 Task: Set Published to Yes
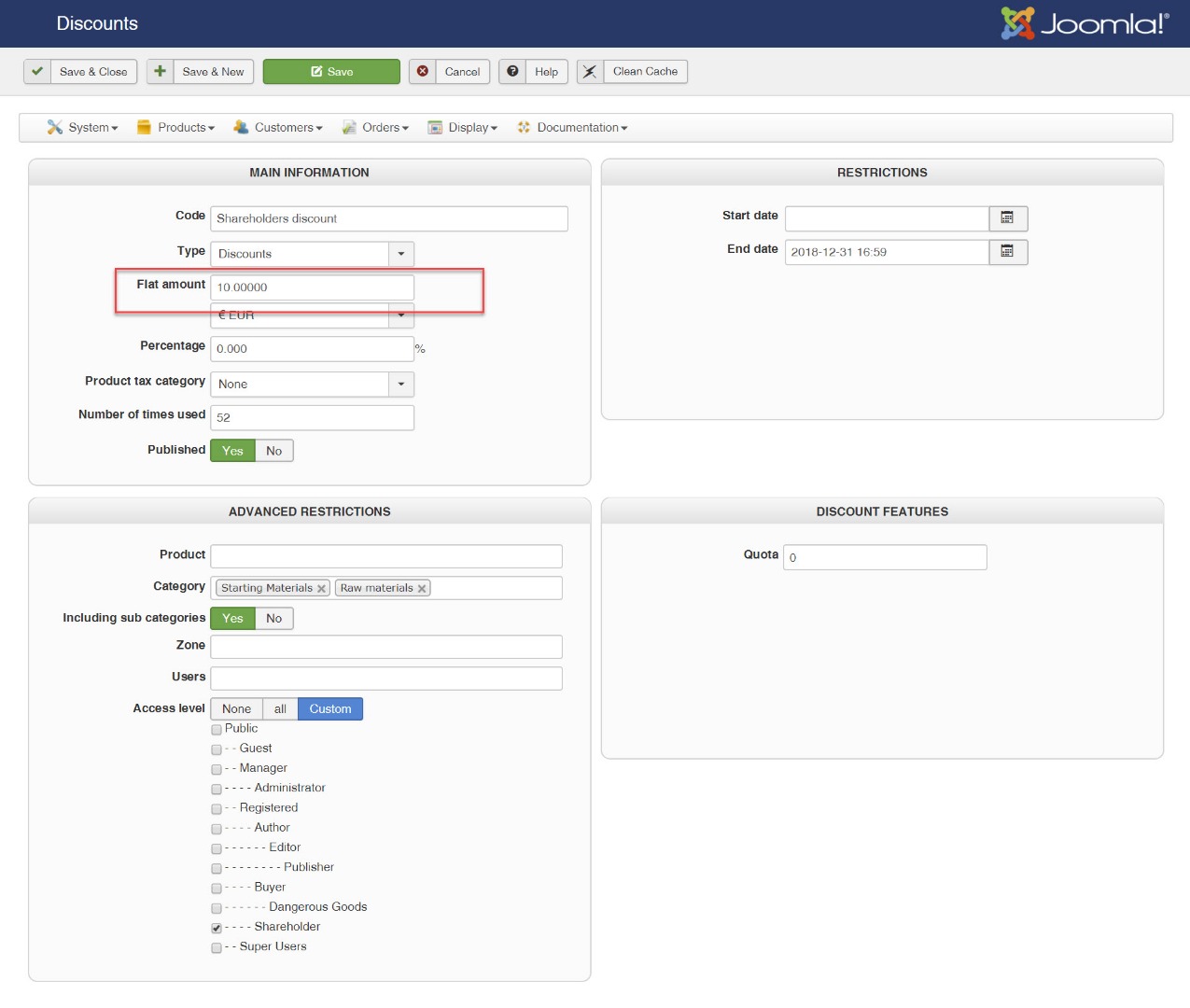[x=232, y=451]
